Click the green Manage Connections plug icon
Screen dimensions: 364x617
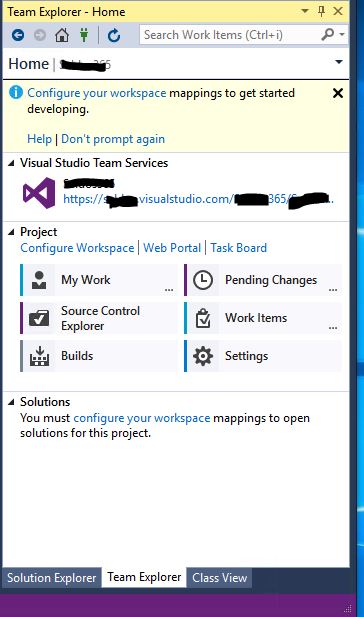84,35
